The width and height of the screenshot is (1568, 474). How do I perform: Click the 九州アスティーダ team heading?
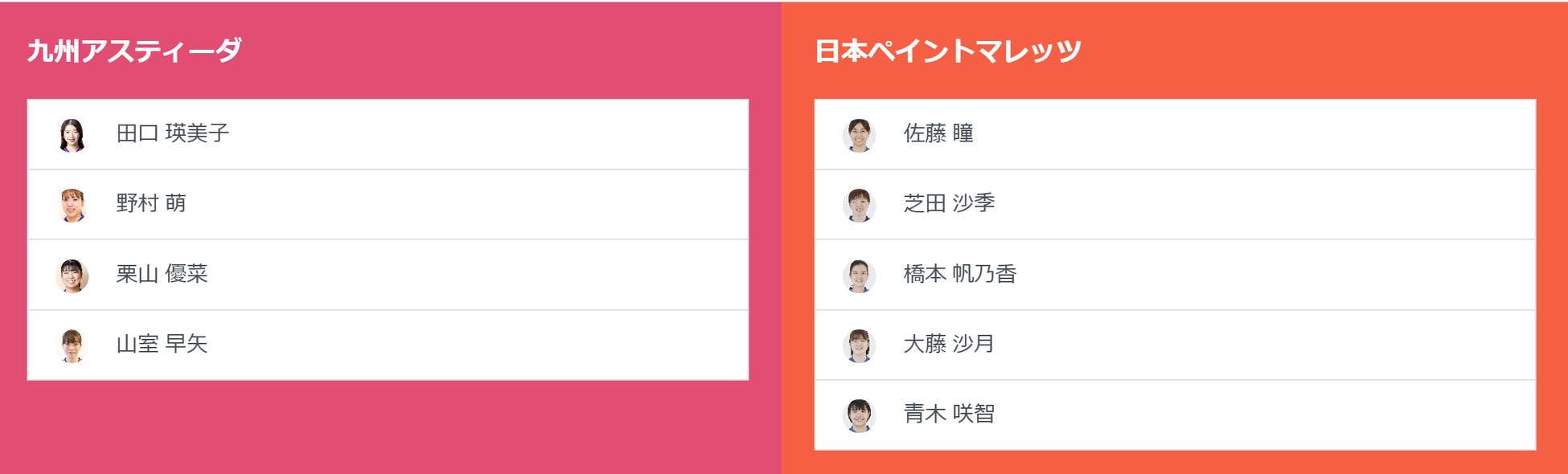tap(134, 51)
